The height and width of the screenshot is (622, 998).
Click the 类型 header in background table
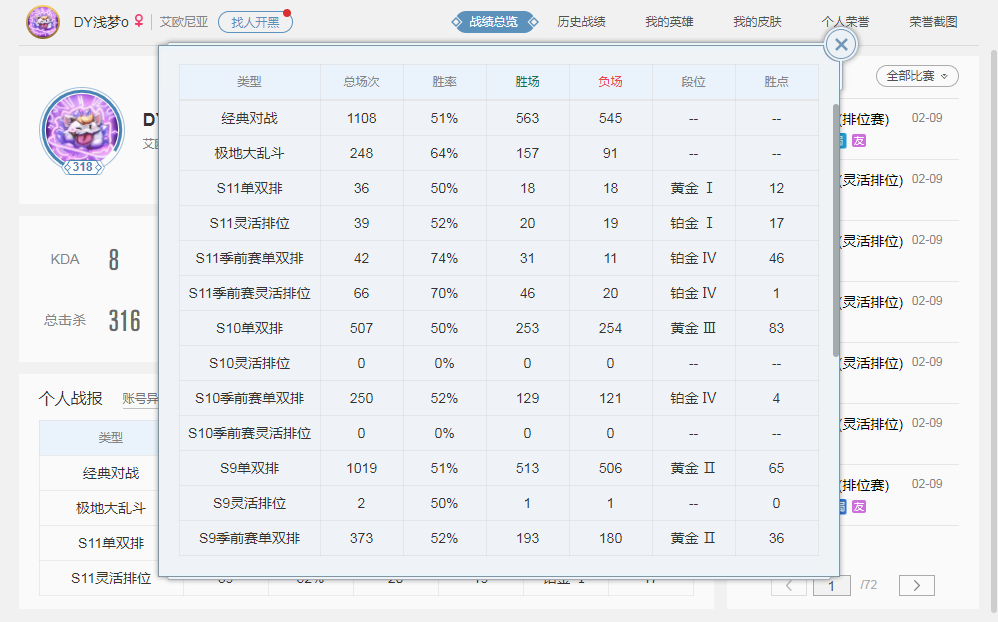(111, 437)
